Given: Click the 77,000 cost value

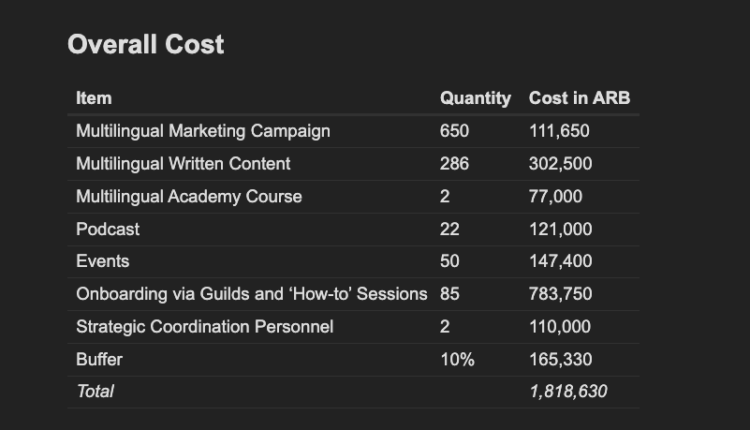Looking at the screenshot, I should [555, 196].
